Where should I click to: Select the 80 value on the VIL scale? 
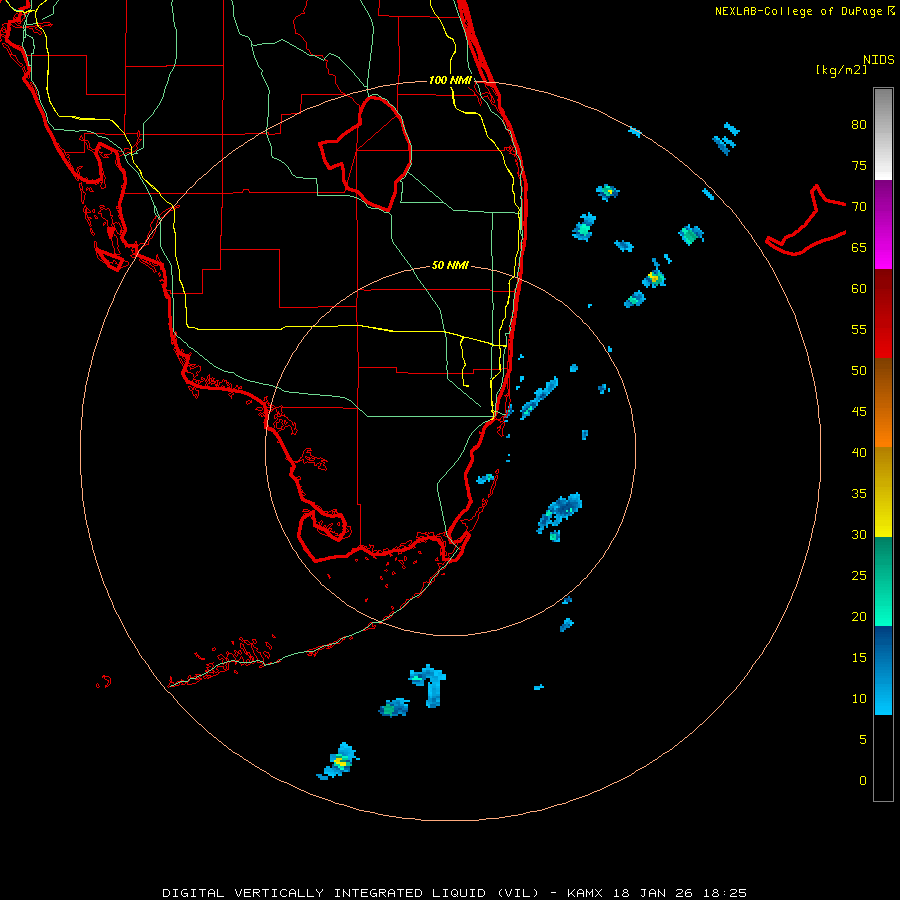(859, 125)
